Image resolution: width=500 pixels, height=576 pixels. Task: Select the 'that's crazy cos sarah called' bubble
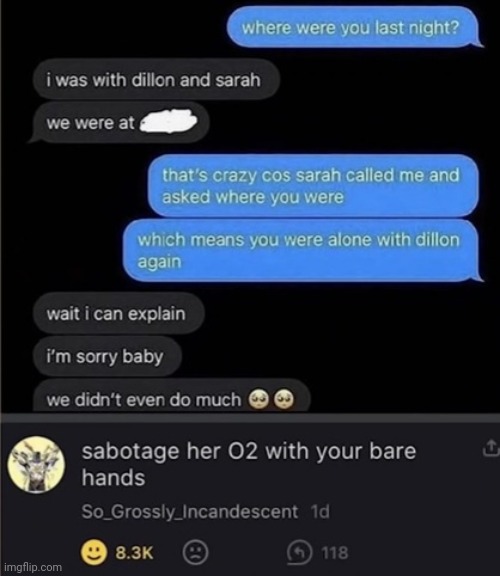click(x=313, y=186)
